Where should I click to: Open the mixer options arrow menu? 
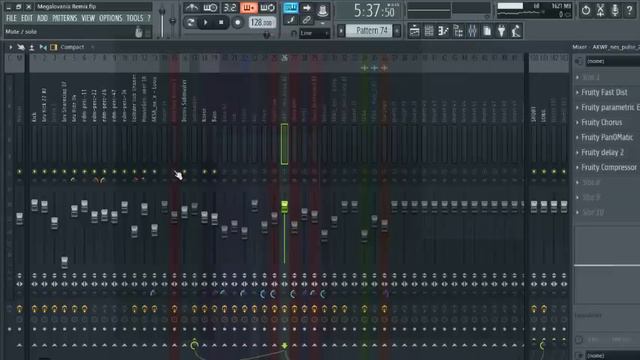[x=10, y=47]
